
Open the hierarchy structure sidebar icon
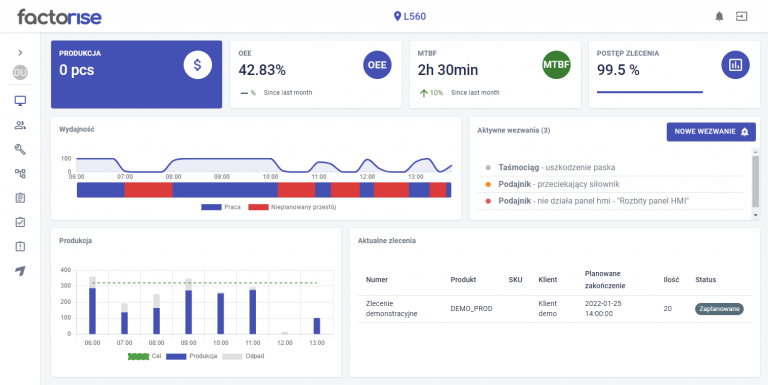[x=20, y=173]
